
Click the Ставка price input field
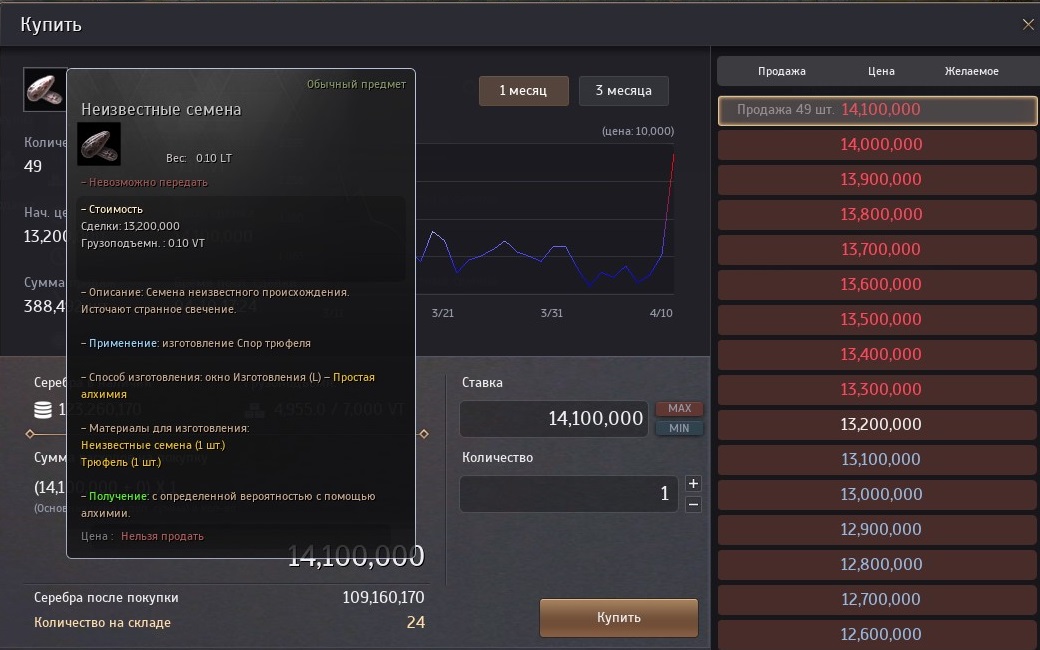pyautogui.click(x=554, y=419)
